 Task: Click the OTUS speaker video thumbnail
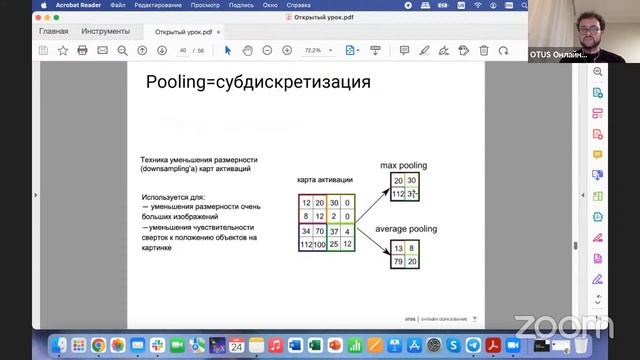[x=584, y=31]
